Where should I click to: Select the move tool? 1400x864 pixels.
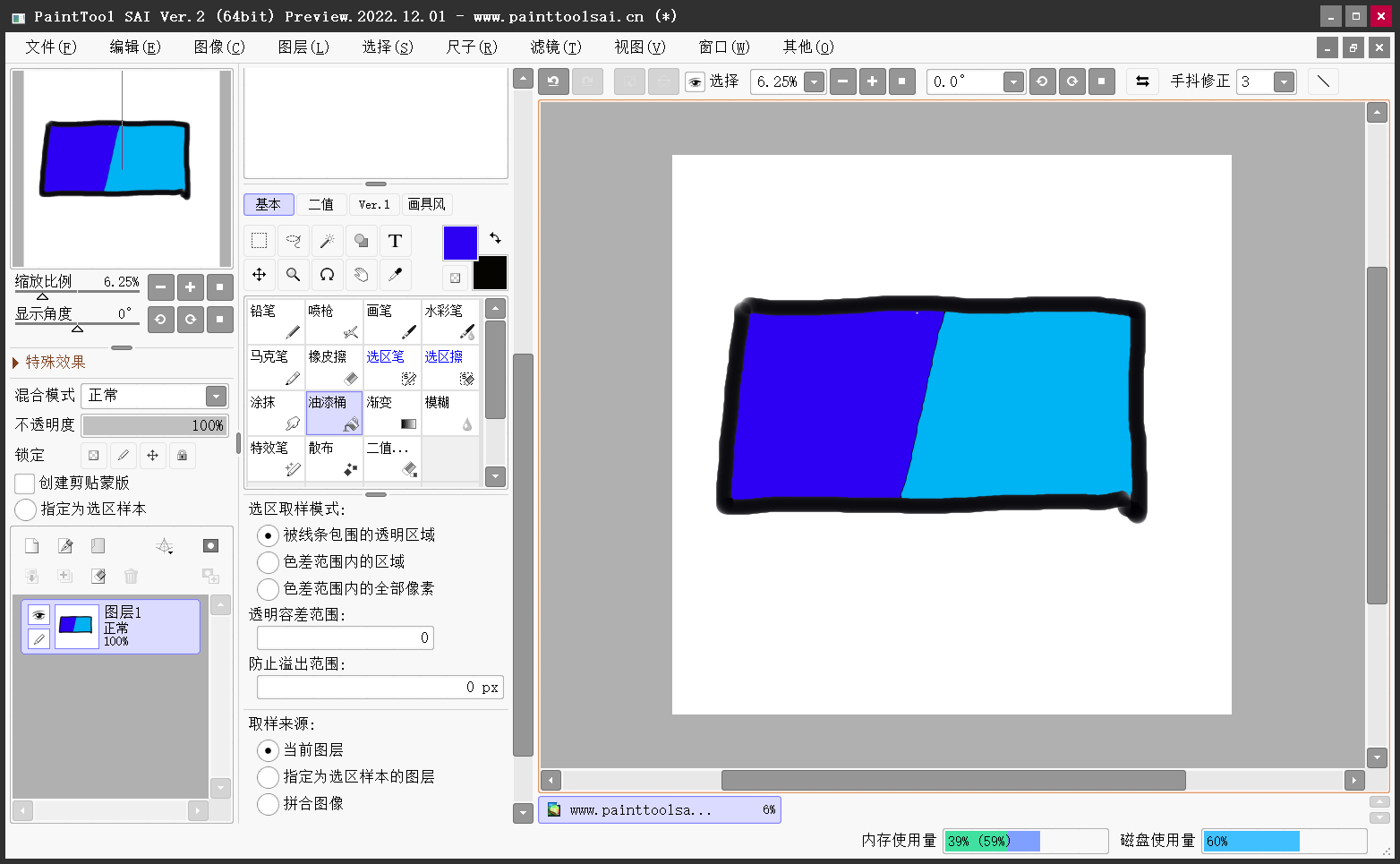coord(259,275)
